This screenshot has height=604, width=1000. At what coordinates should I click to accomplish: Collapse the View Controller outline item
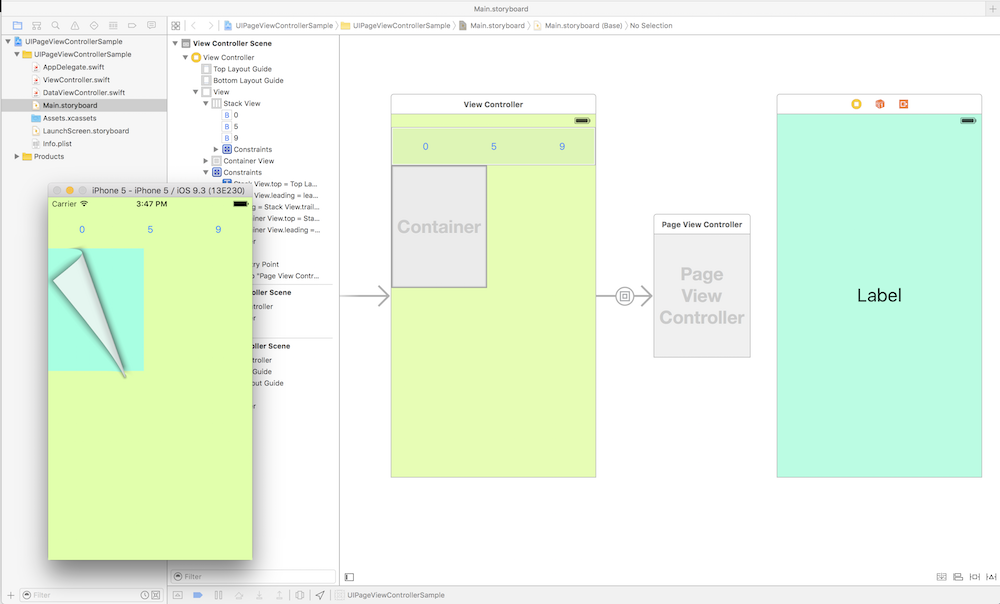point(186,57)
